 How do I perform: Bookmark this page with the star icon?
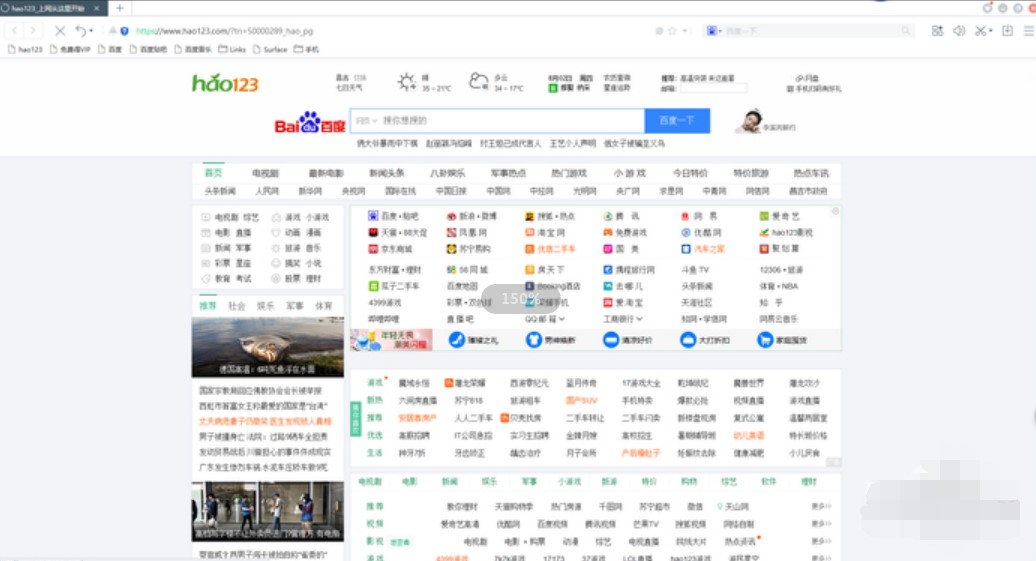click(672, 31)
